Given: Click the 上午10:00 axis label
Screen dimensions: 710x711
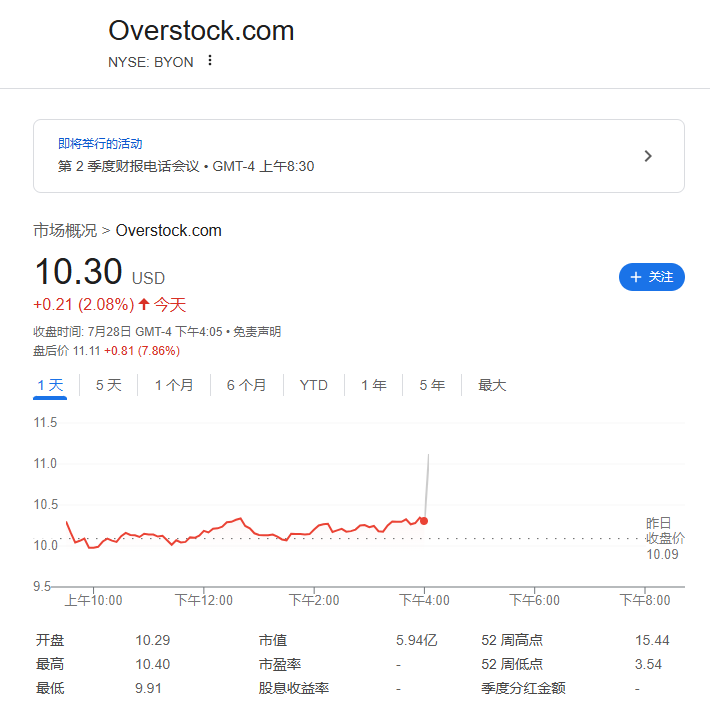Looking at the screenshot, I should (x=93, y=600).
